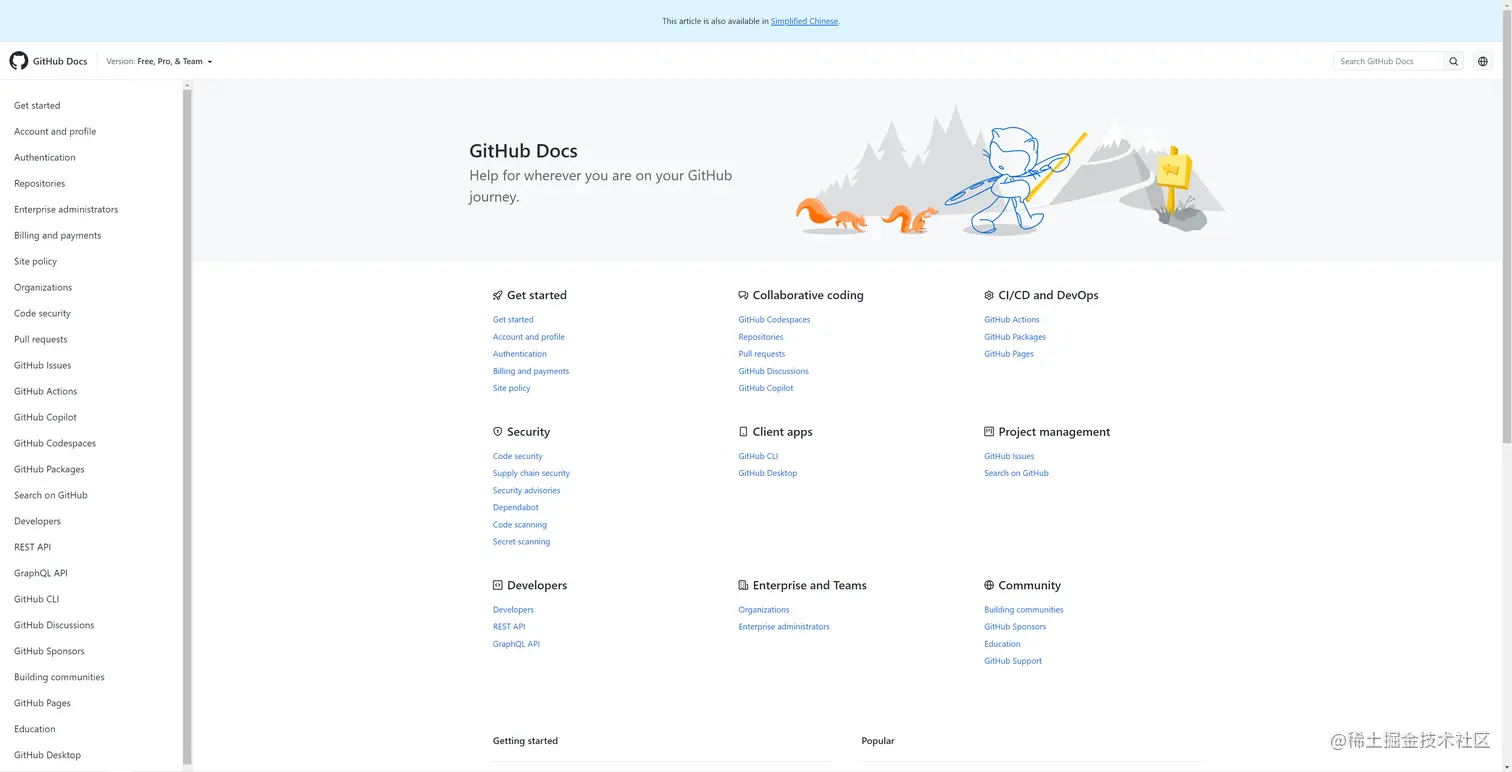
Task: Open Education link under Community
Action: point(1002,644)
